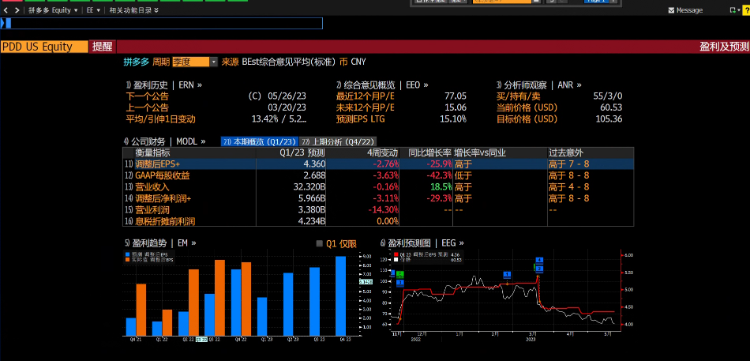Open the 综合意见概览 | EEO link
The image size is (750, 361).
point(383,85)
